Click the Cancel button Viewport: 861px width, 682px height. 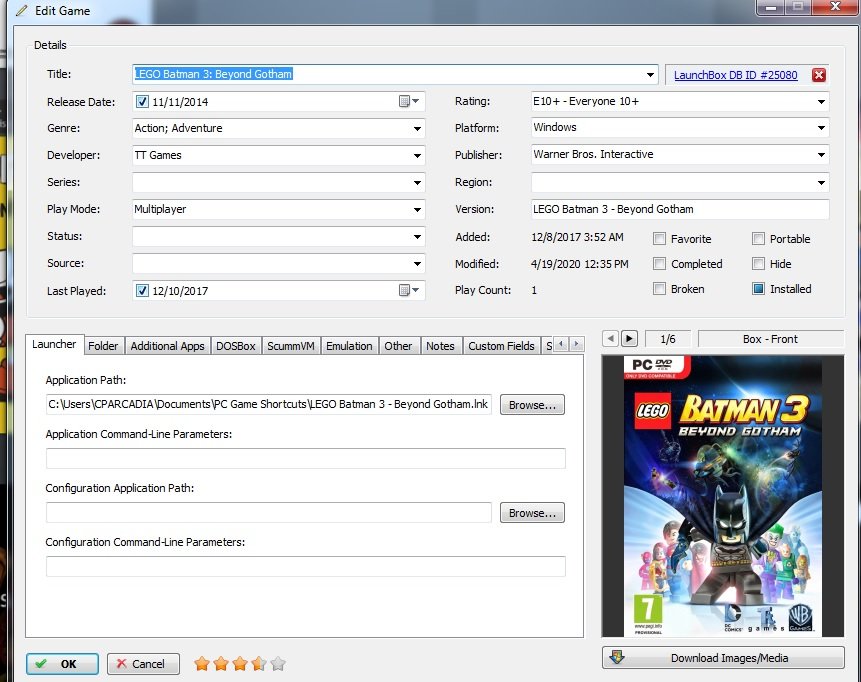click(x=143, y=664)
